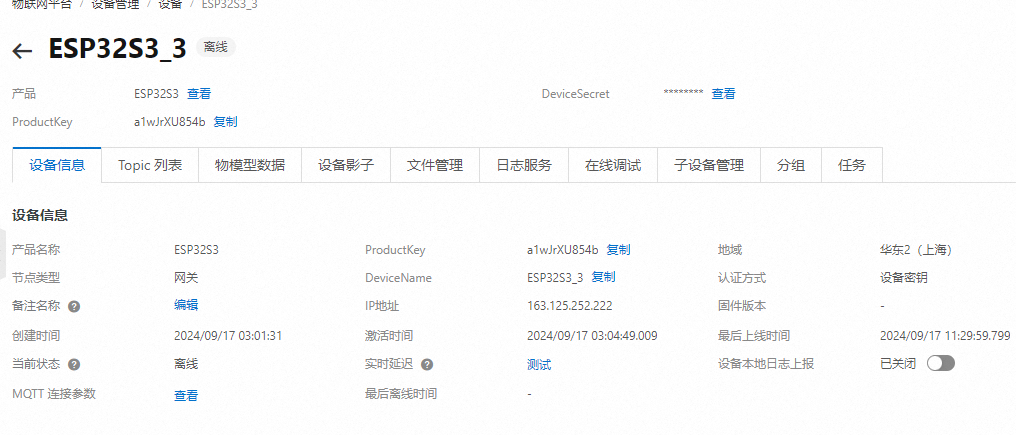1016x435 pixels.
Task: Open the 文件管理 tab
Action: [435, 166]
